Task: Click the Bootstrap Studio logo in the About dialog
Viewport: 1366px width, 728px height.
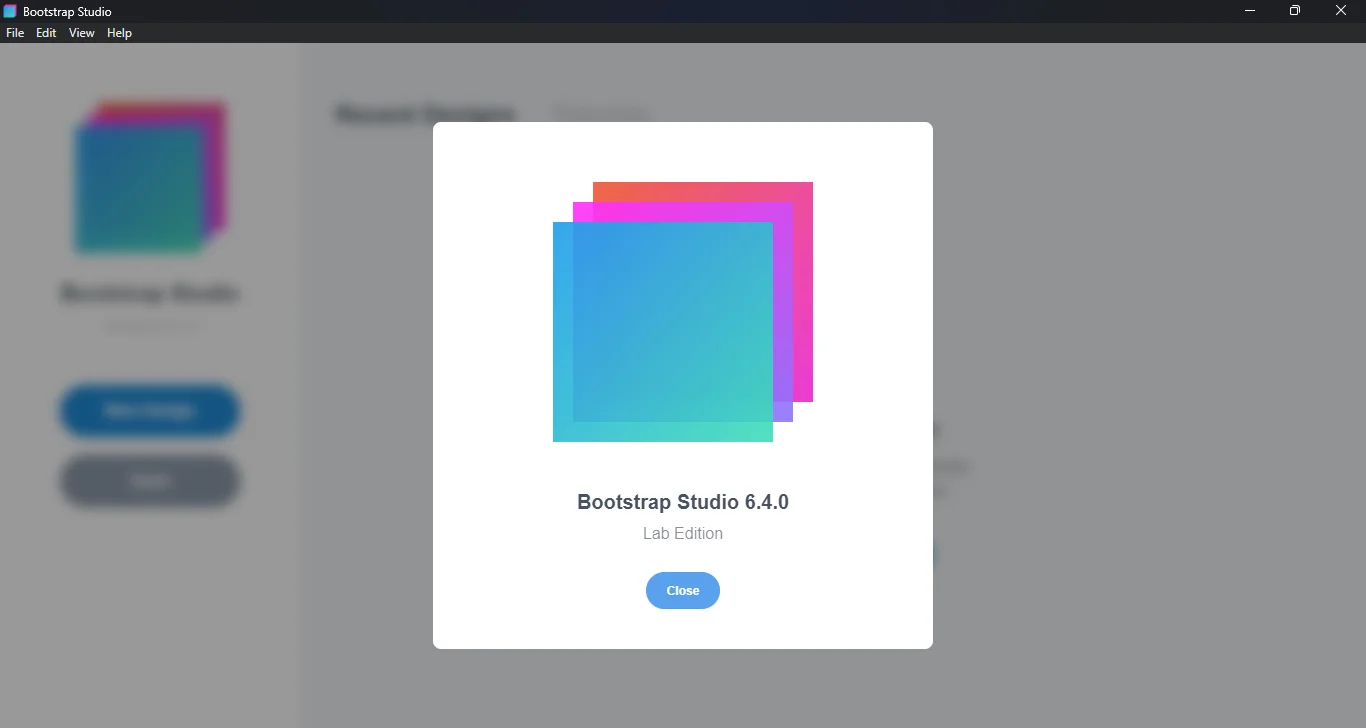Action: click(x=683, y=312)
